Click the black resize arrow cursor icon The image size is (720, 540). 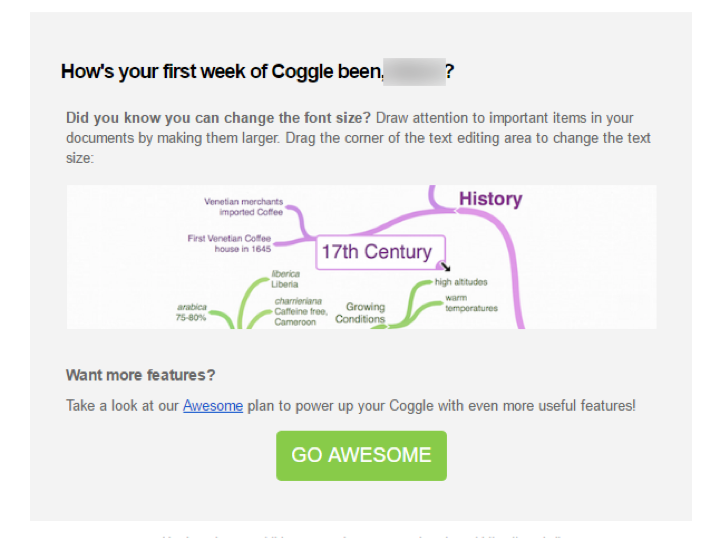click(446, 267)
